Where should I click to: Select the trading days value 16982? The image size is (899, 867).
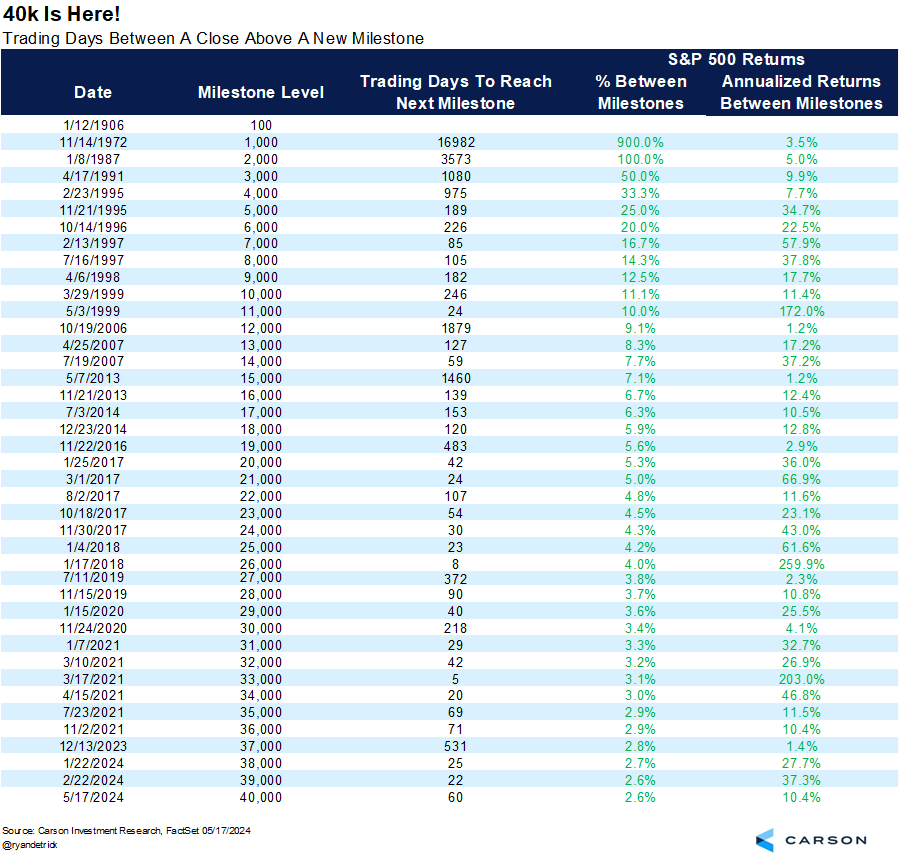click(x=456, y=142)
